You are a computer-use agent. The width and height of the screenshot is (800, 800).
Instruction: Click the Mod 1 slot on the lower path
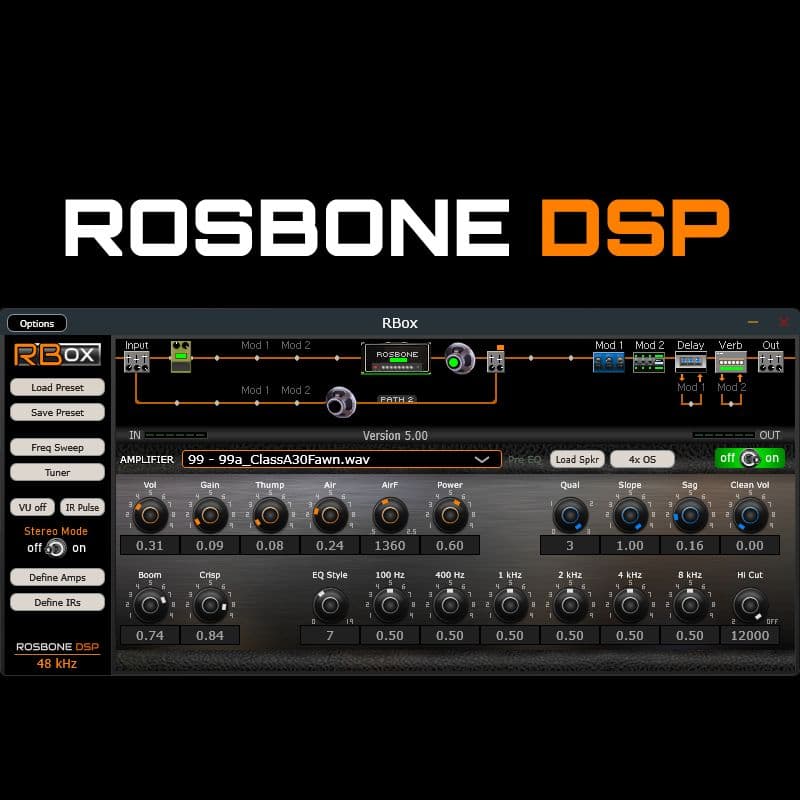point(255,390)
